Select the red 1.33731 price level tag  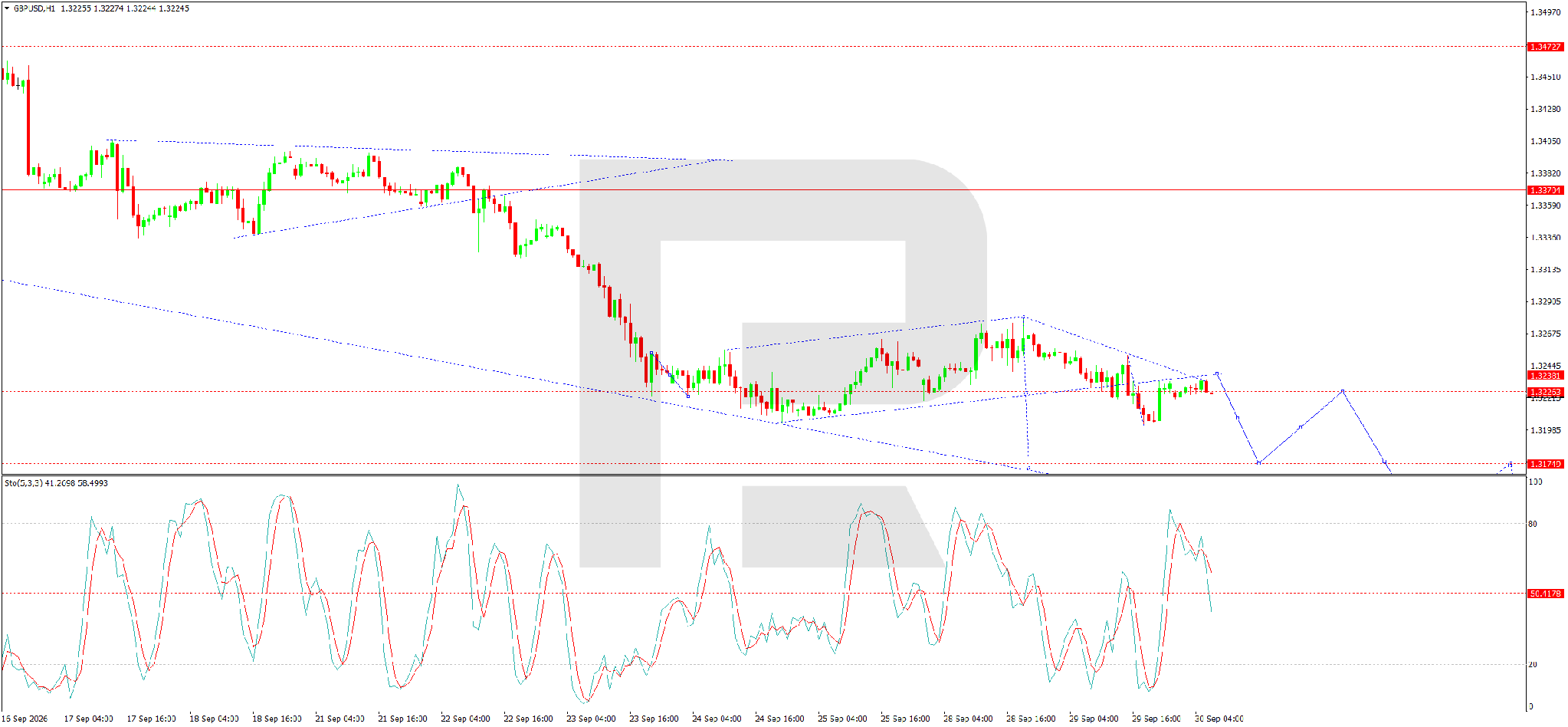point(1545,190)
